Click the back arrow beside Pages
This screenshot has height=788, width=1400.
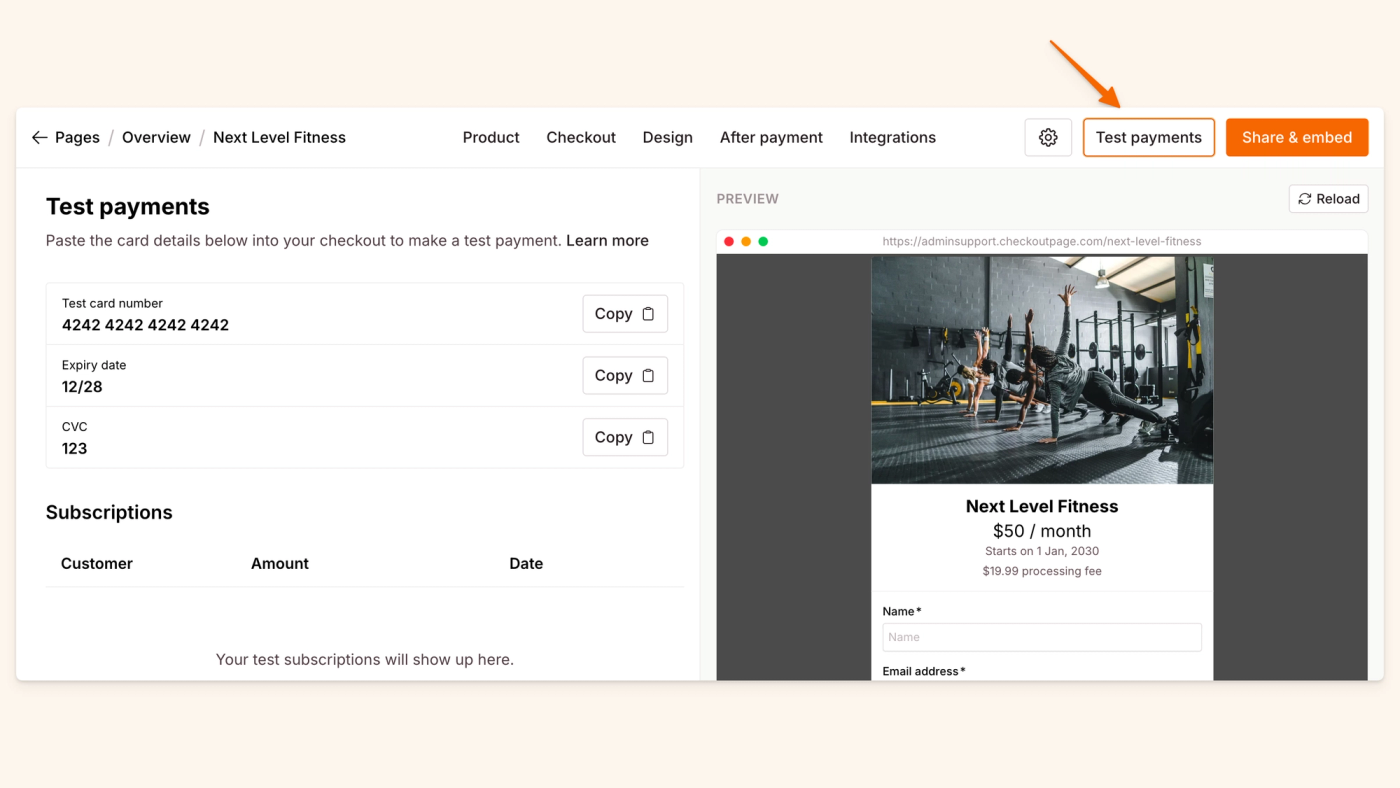tap(39, 138)
